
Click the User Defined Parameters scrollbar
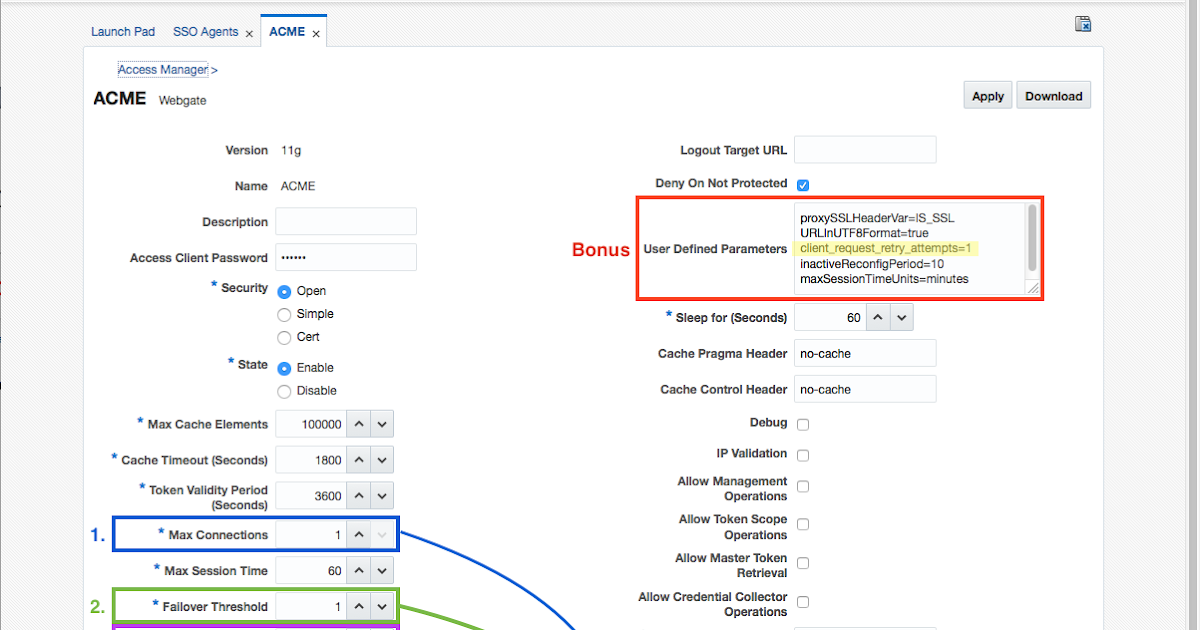tap(1033, 239)
